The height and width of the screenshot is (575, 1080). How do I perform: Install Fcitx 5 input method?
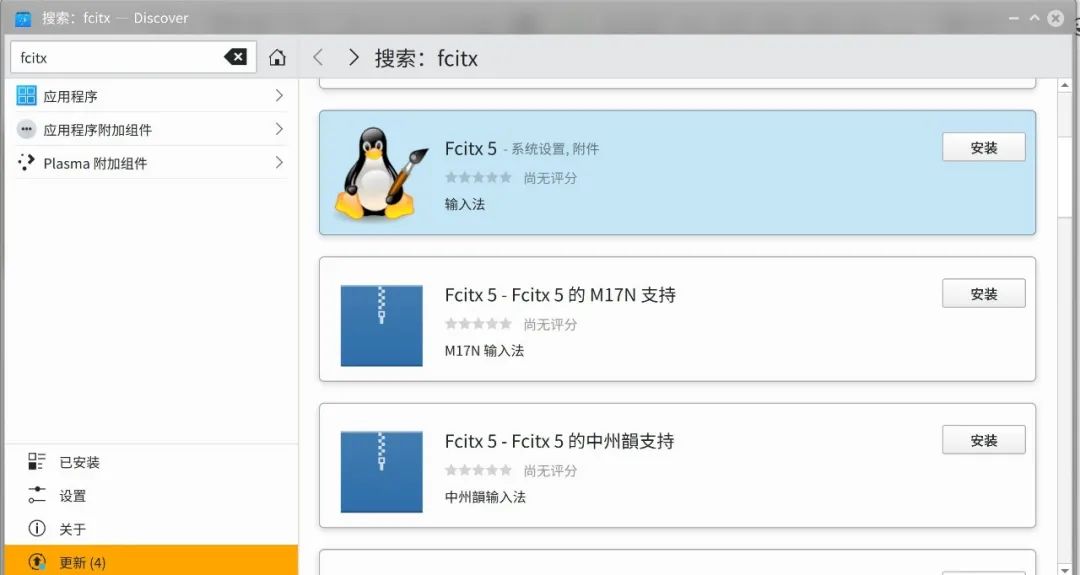[984, 147]
